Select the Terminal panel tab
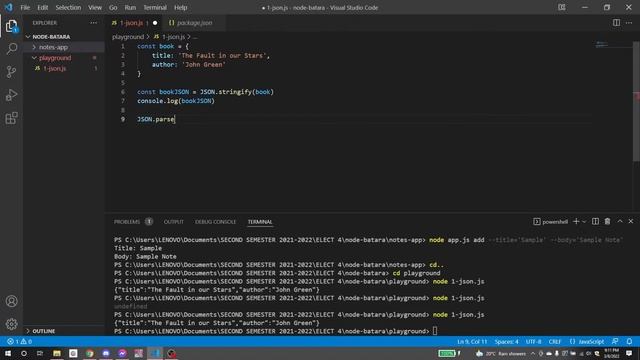Image resolution: width=640 pixels, height=360 pixels. [x=260, y=222]
